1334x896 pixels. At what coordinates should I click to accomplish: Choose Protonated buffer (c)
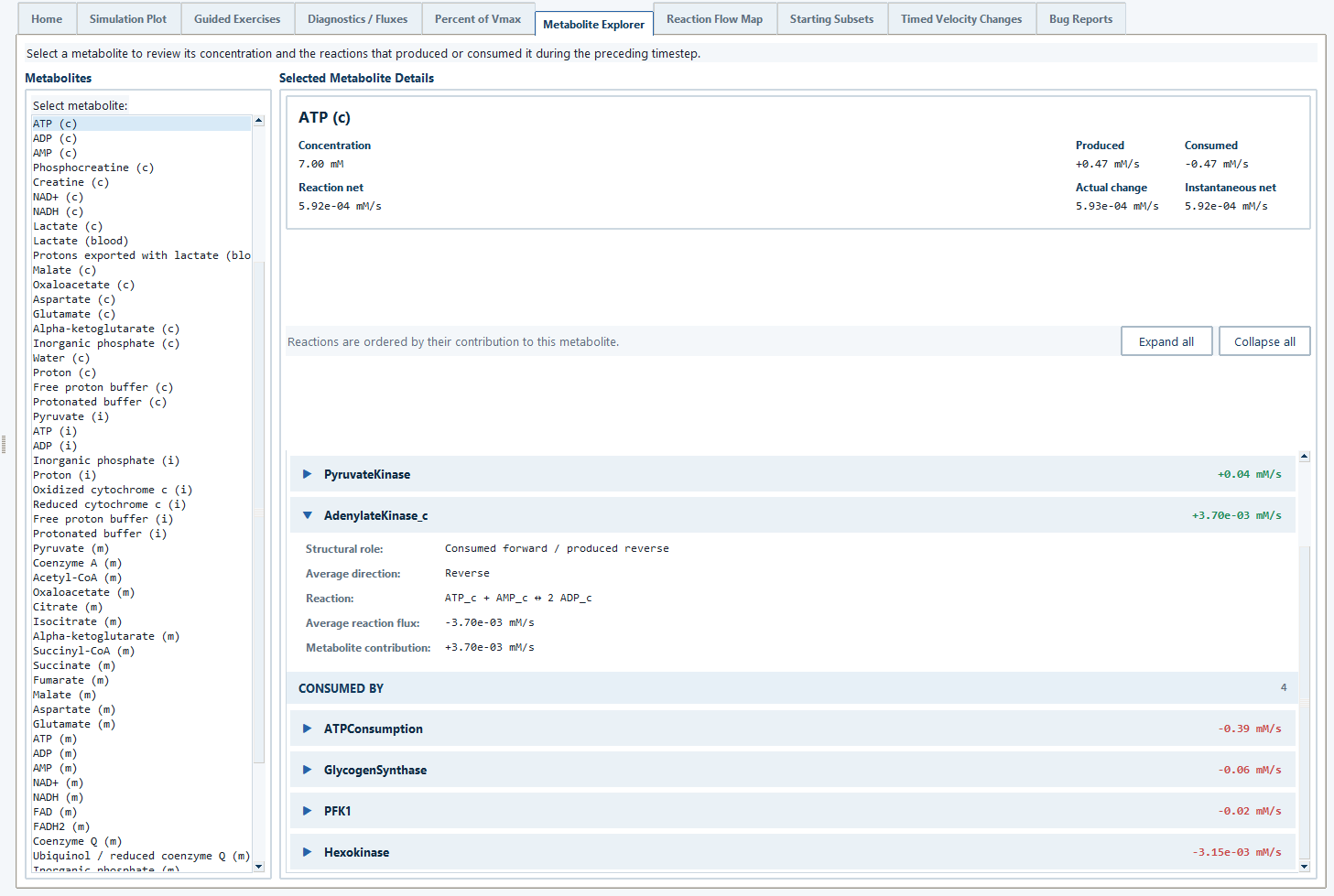pyautogui.click(x=141, y=402)
